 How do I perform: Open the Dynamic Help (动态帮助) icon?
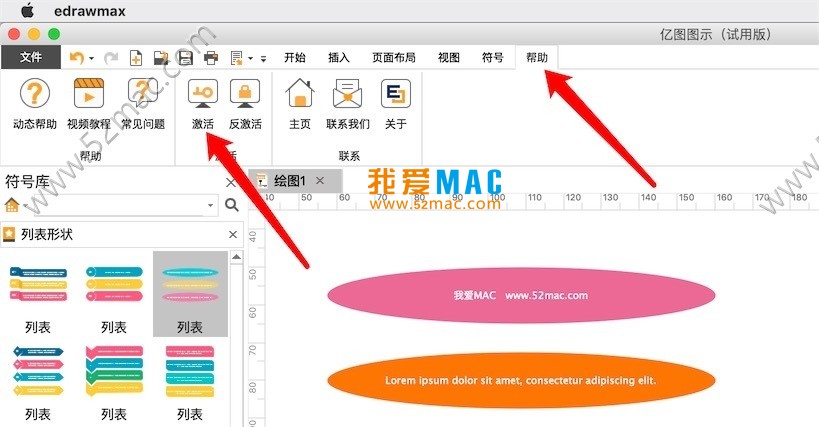[34, 94]
